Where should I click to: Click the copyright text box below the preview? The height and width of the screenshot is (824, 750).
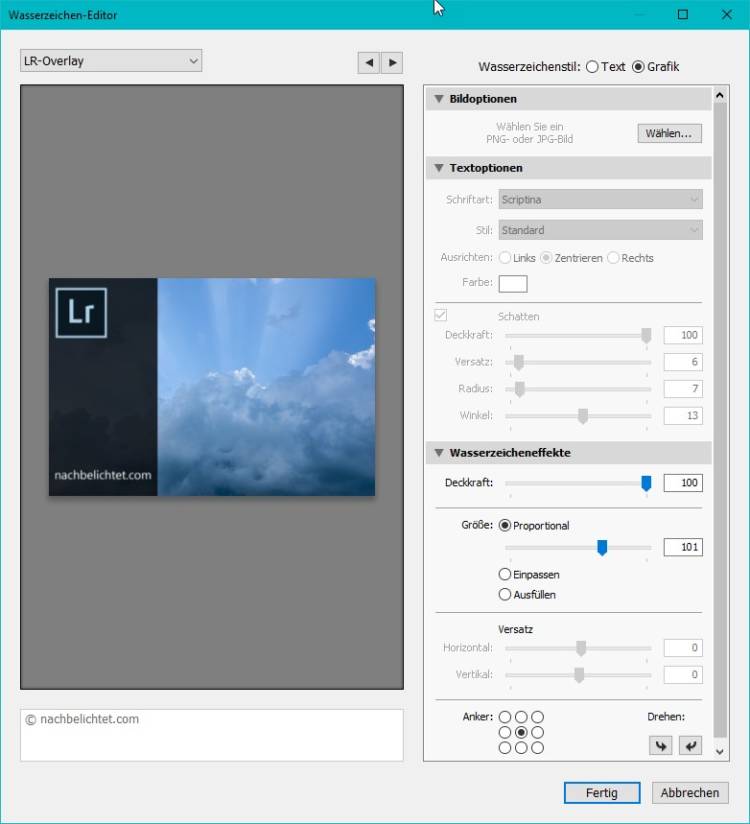[211, 735]
